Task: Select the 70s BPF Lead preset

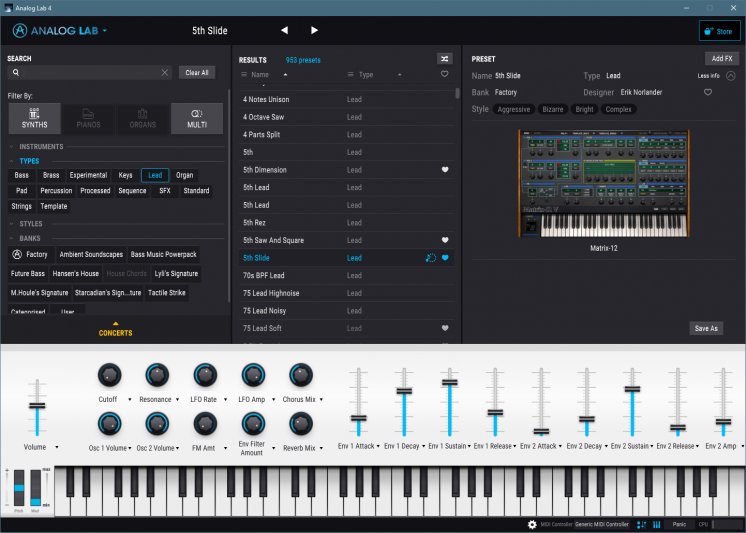Action: (x=346, y=276)
